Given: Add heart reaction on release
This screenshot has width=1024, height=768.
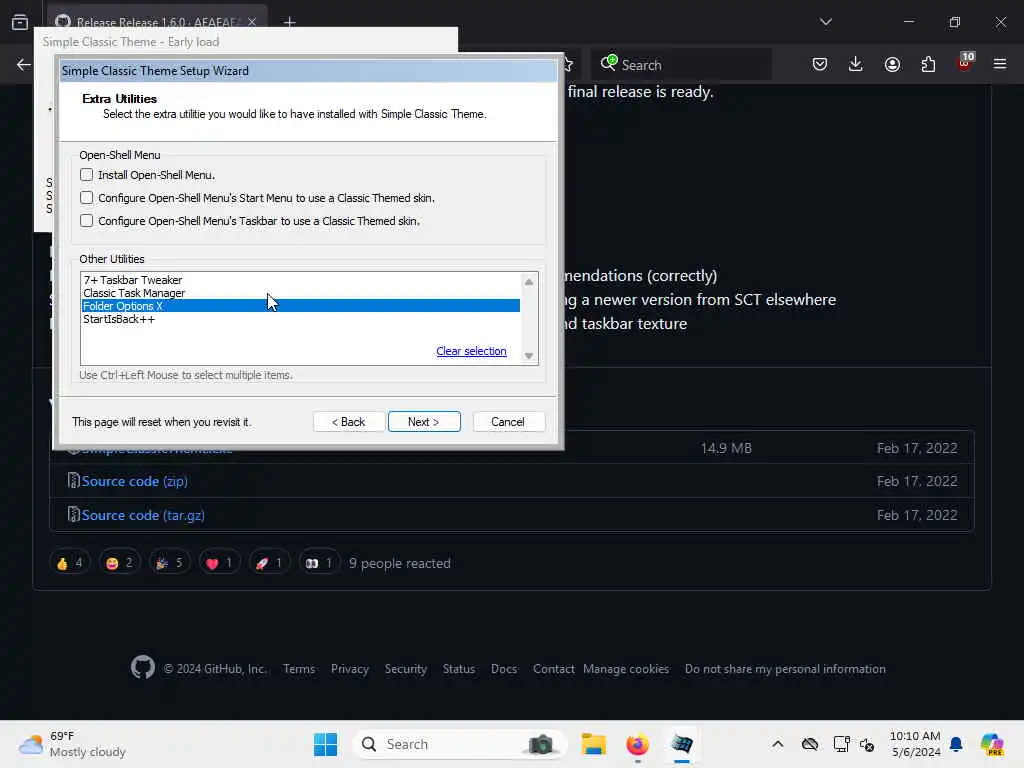Looking at the screenshot, I should [x=219, y=563].
